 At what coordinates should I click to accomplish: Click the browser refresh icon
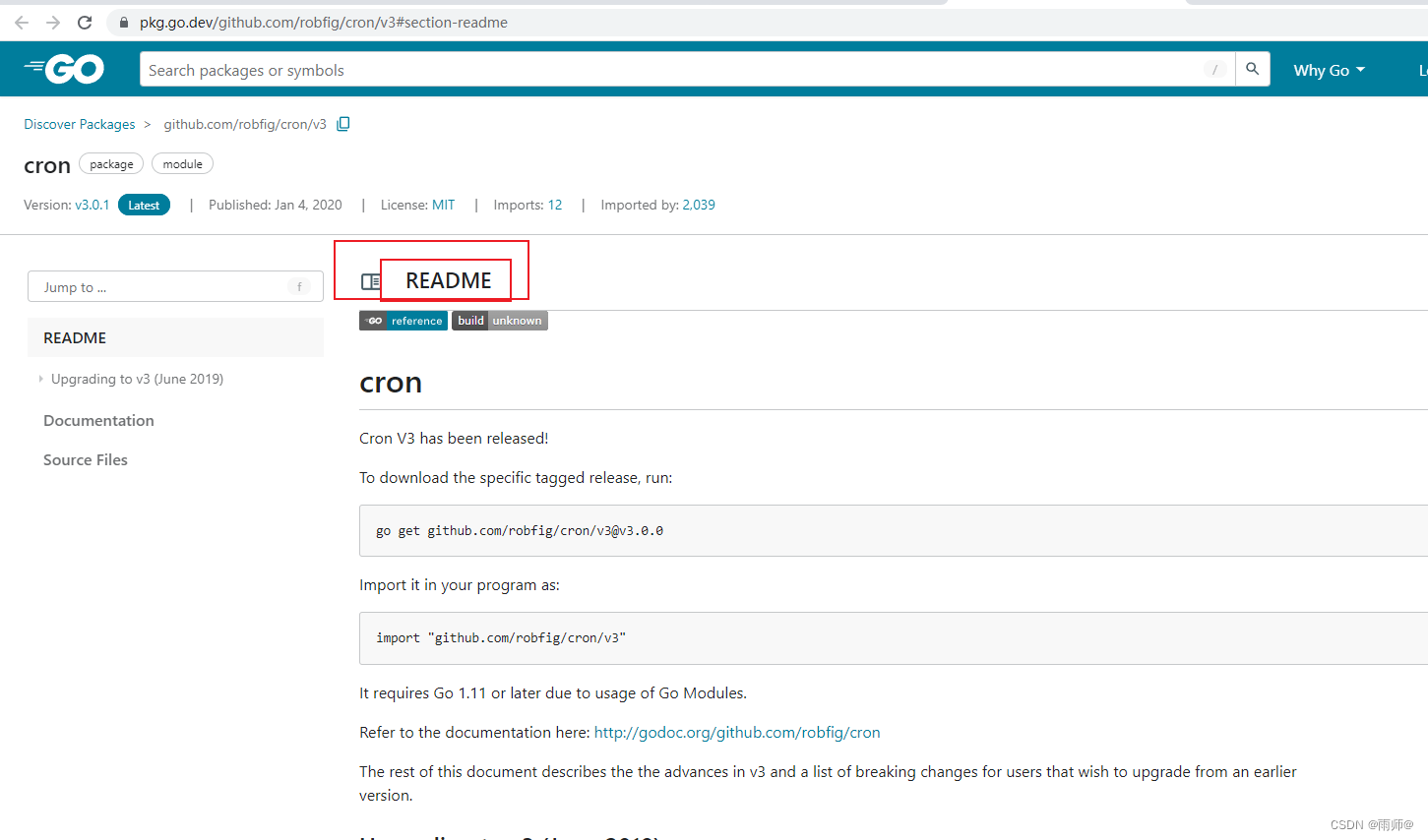86,22
